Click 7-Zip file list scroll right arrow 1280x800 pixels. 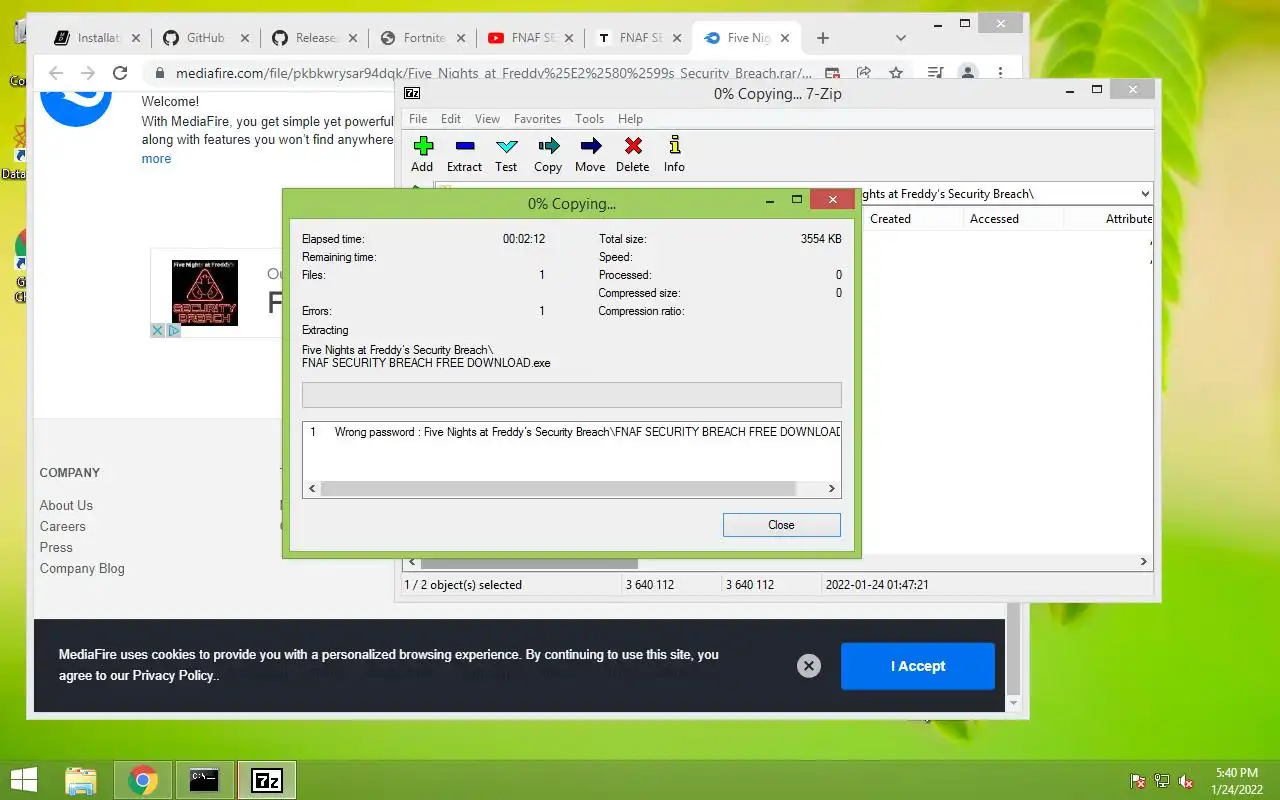[1144, 562]
